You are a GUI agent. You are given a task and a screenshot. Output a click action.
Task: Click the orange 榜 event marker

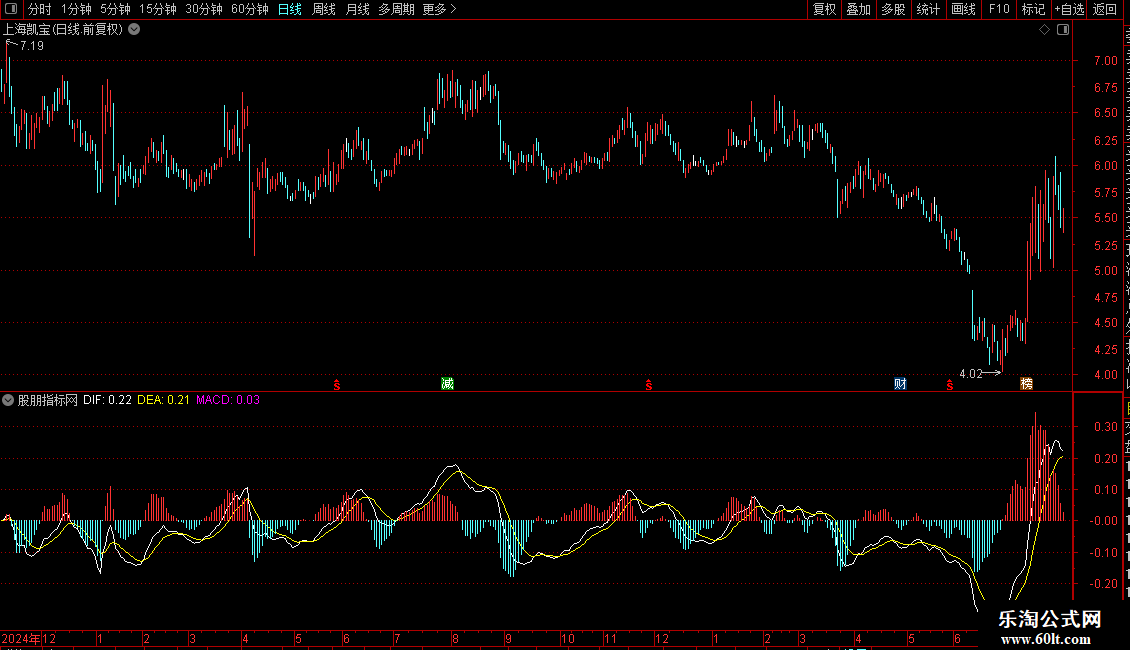click(1026, 383)
